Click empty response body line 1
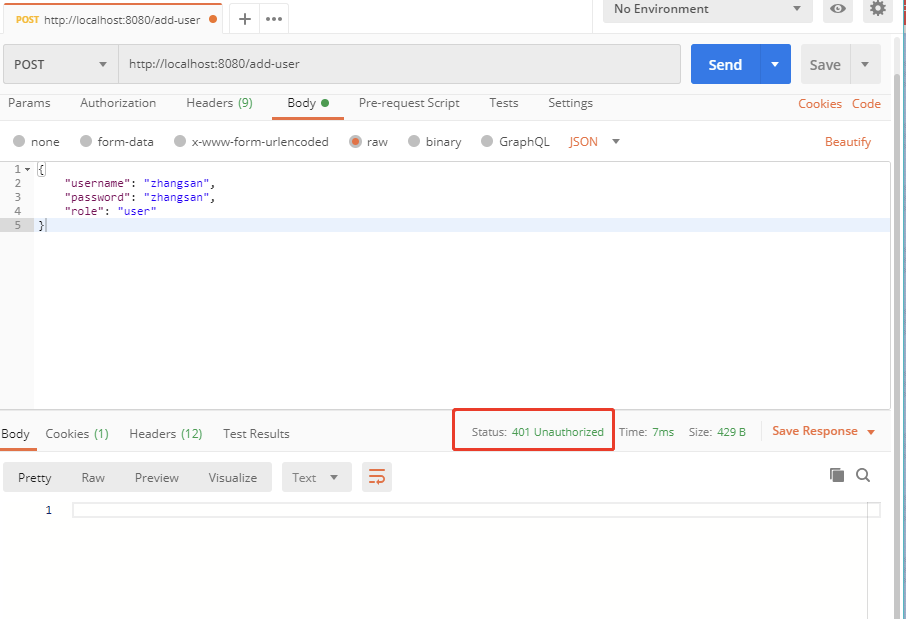 point(476,510)
